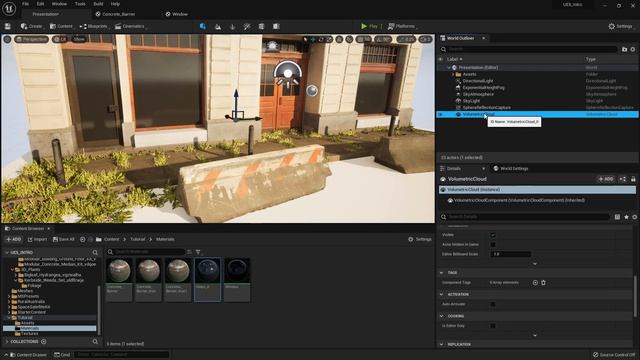Collapse the UE5_INTRO folder tree root
The height and width of the screenshot is (360, 640).
click(7, 253)
